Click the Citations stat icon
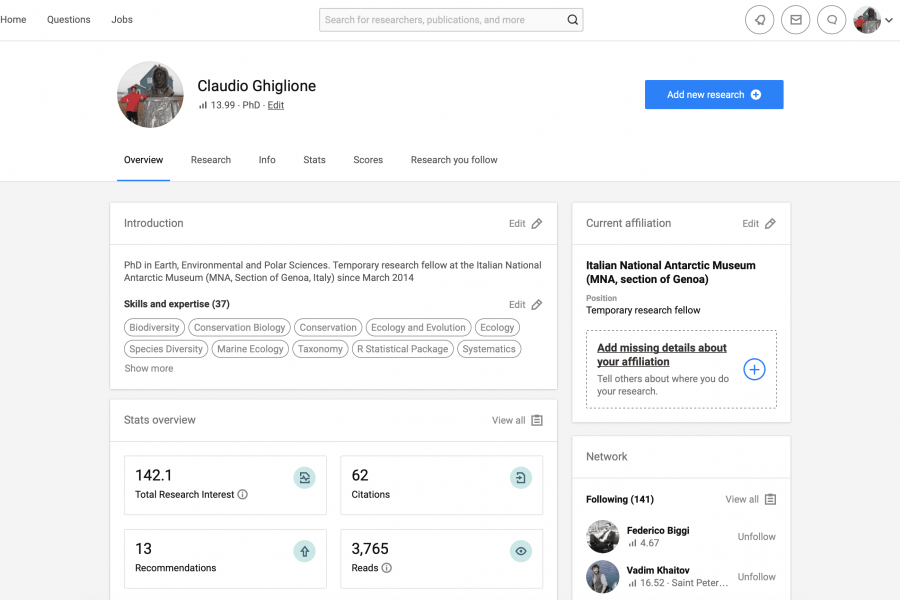Image resolution: width=900 pixels, height=600 pixels. (x=521, y=478)
